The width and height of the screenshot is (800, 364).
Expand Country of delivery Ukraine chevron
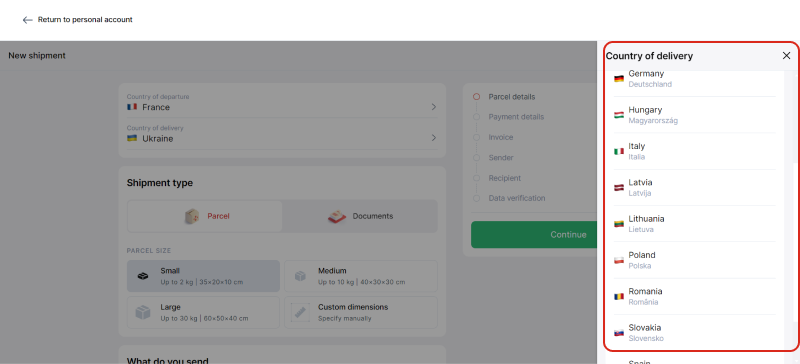(x=434, y=138)
